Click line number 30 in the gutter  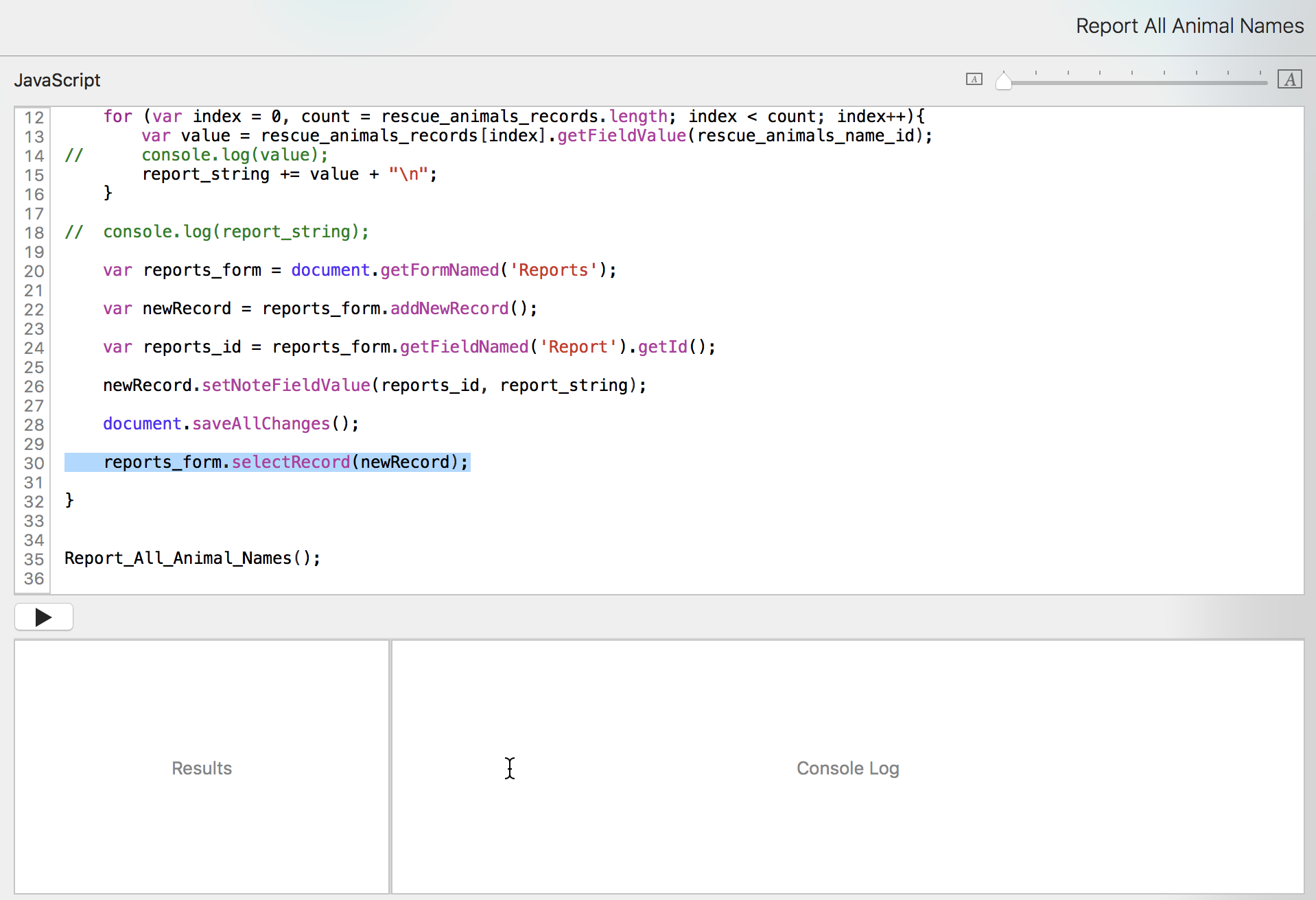(34, 463)
